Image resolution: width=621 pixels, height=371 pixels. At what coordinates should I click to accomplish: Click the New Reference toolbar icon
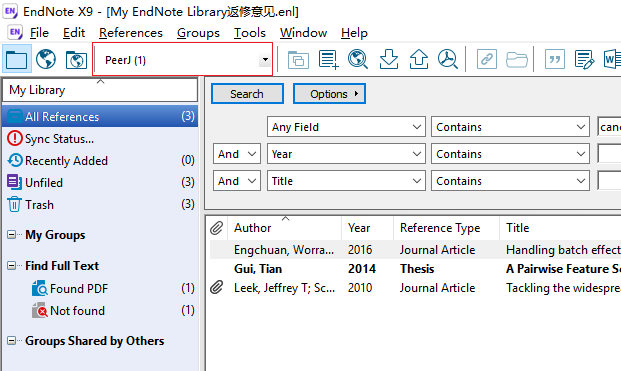(328, 60)
